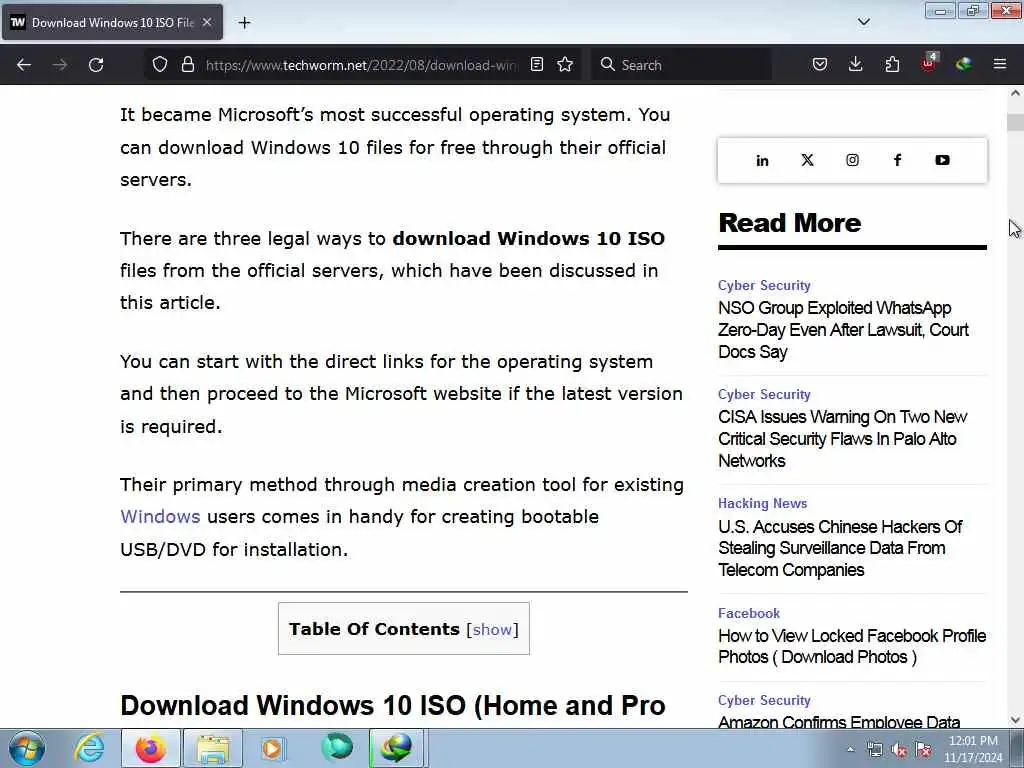Open the Extensions menu
The height and width of the screenshot is (768, 1024).
click(x=892, y=65)
